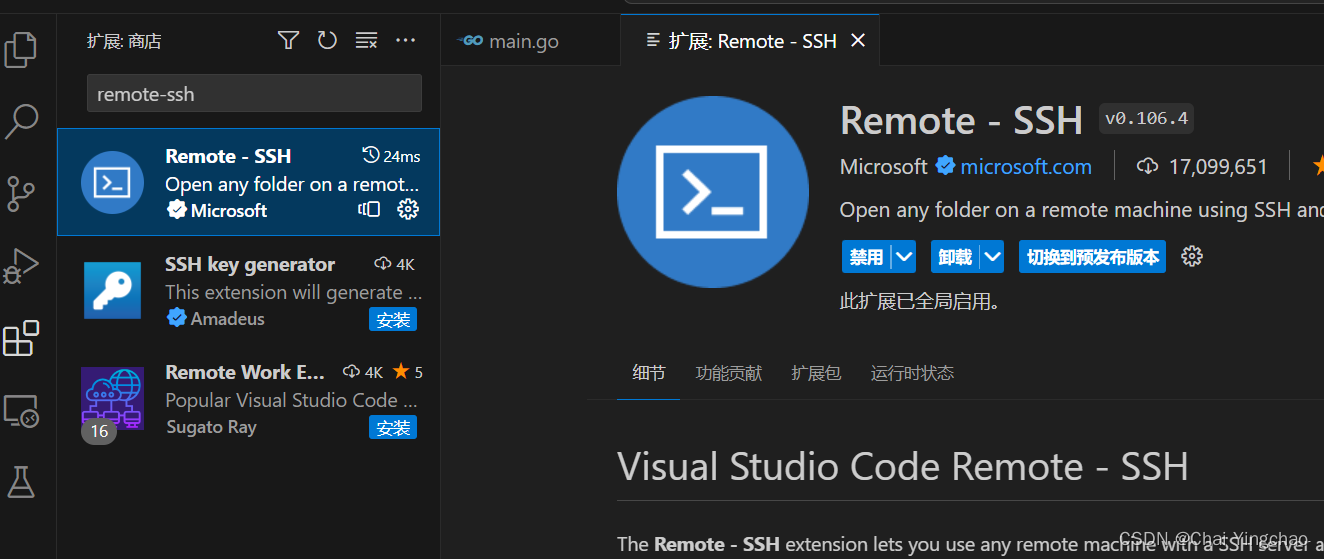Open the Explorer view in activity bar

pos(21,49)
